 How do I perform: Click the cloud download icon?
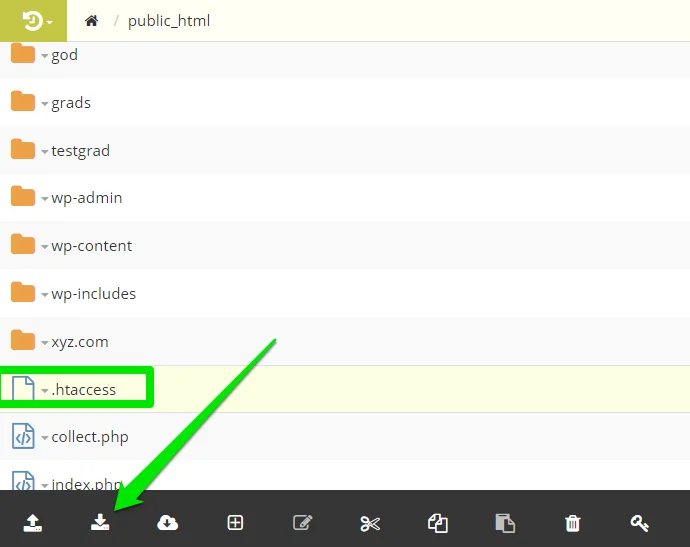[167, 523]
